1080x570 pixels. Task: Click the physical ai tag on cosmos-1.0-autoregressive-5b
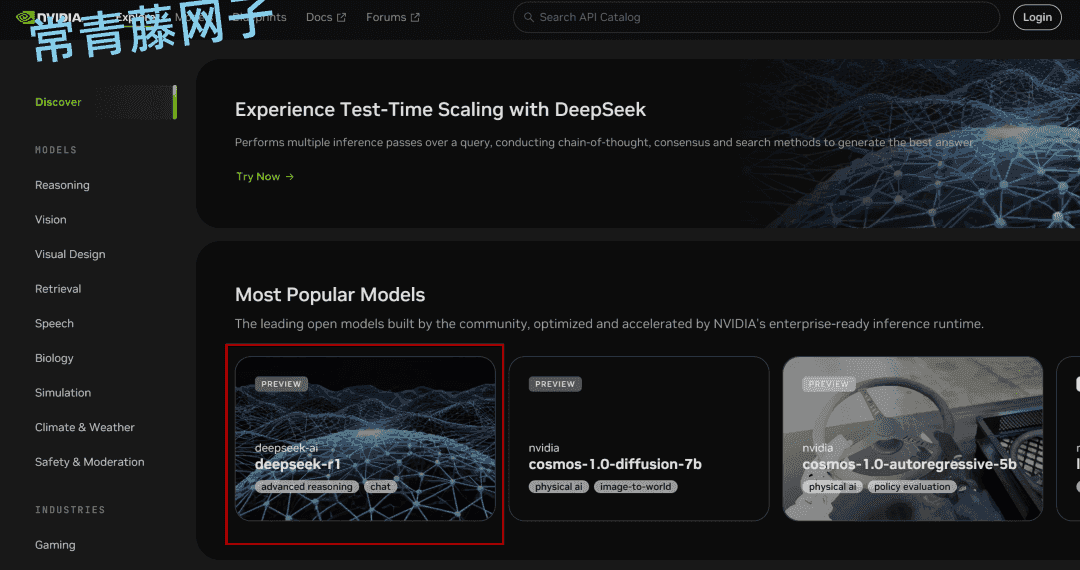833,487
